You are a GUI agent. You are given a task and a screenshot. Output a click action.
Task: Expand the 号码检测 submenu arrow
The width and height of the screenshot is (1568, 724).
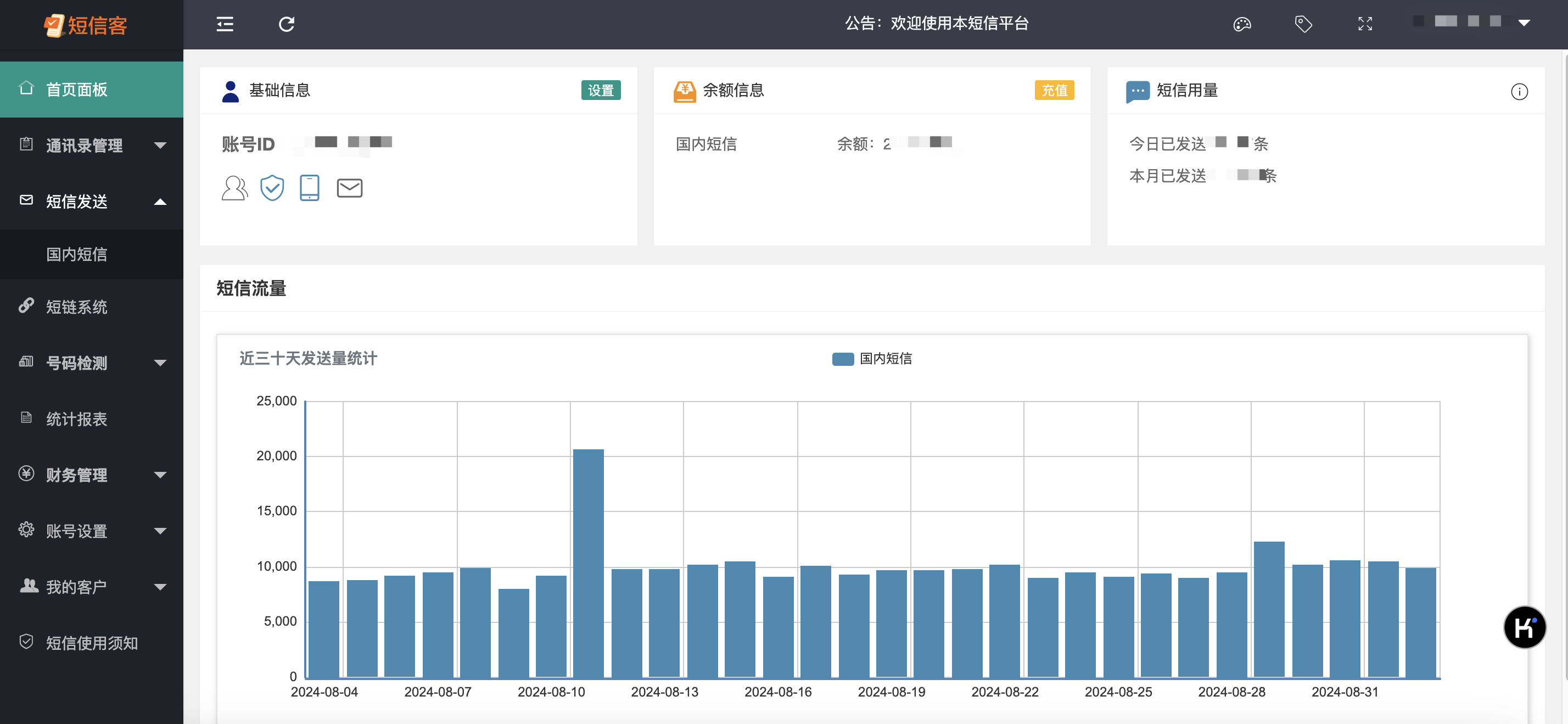[x=160, y=364]
